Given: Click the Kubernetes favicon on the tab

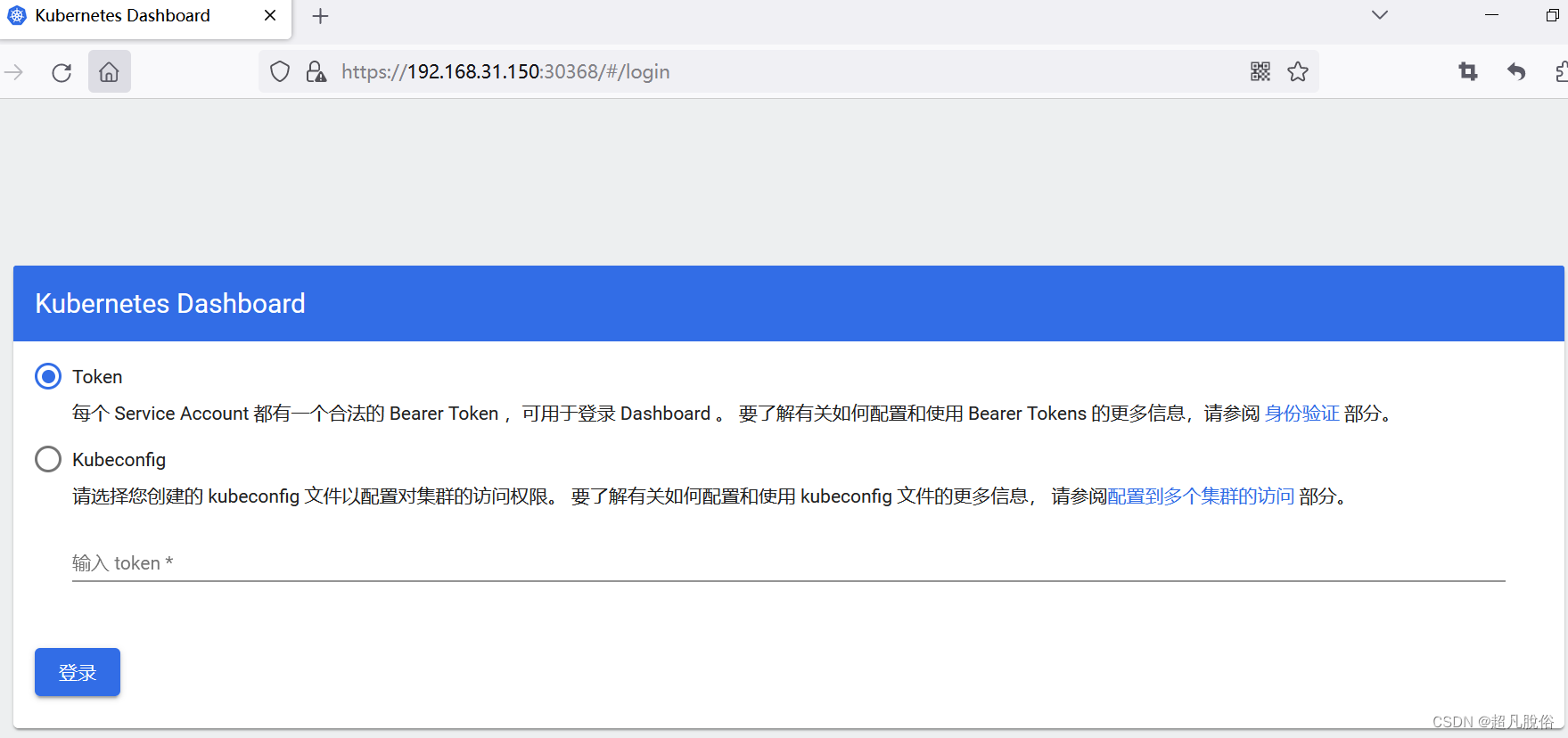Looking at the screenshot, I should coord(17,15).
